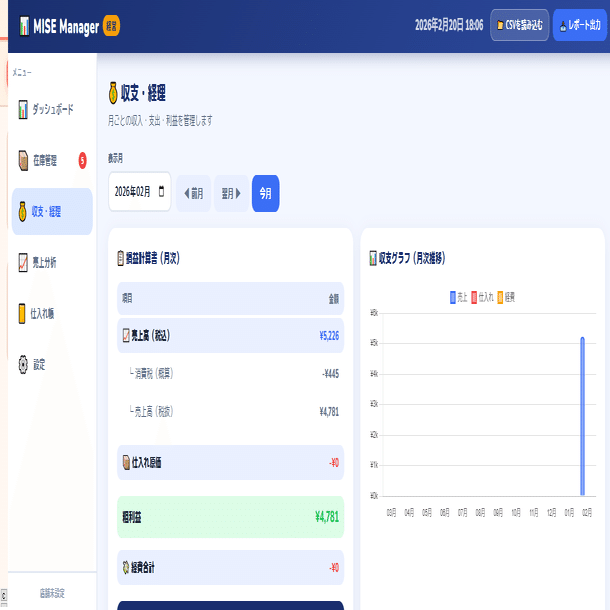Click the 02月 axis label in chart
The height and width of the screenshot is (610, 610).
587,513
